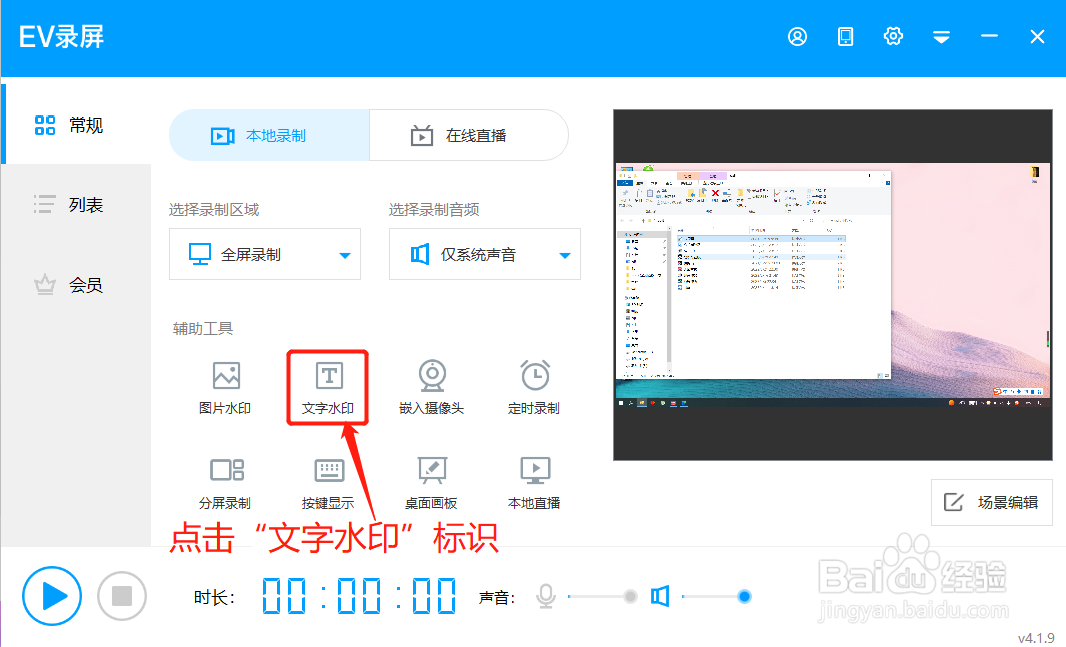
Task: Click the microphone icon next to 声音
Action: 545,596
